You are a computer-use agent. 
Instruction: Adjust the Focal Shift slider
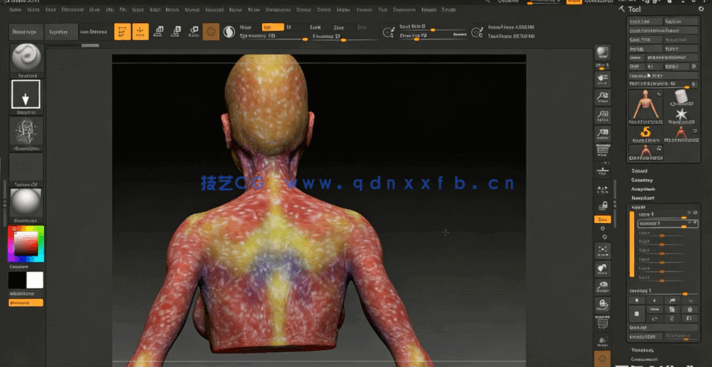(432, 27)
